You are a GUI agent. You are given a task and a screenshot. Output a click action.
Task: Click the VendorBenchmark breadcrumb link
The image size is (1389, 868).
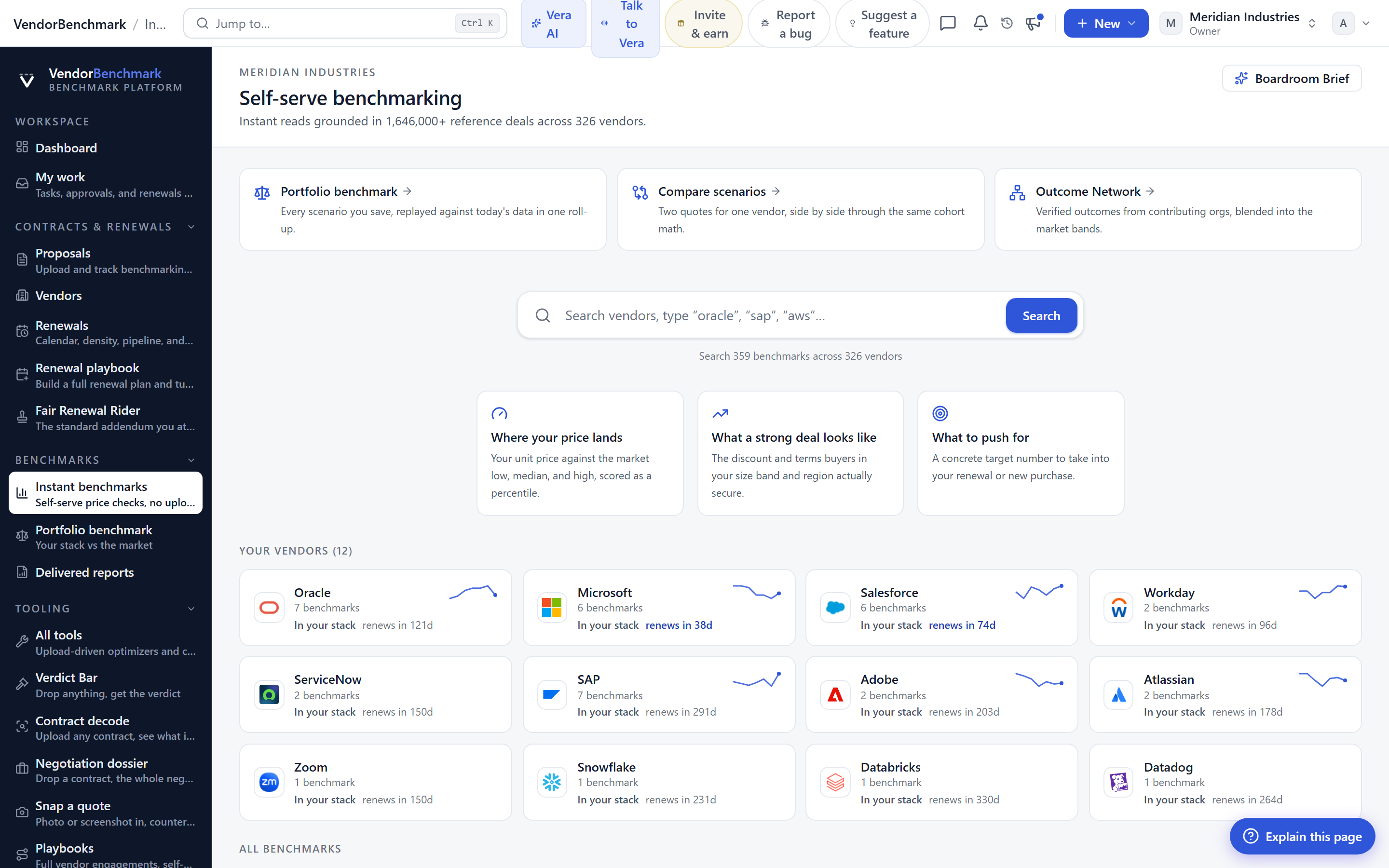pos(69,24)
